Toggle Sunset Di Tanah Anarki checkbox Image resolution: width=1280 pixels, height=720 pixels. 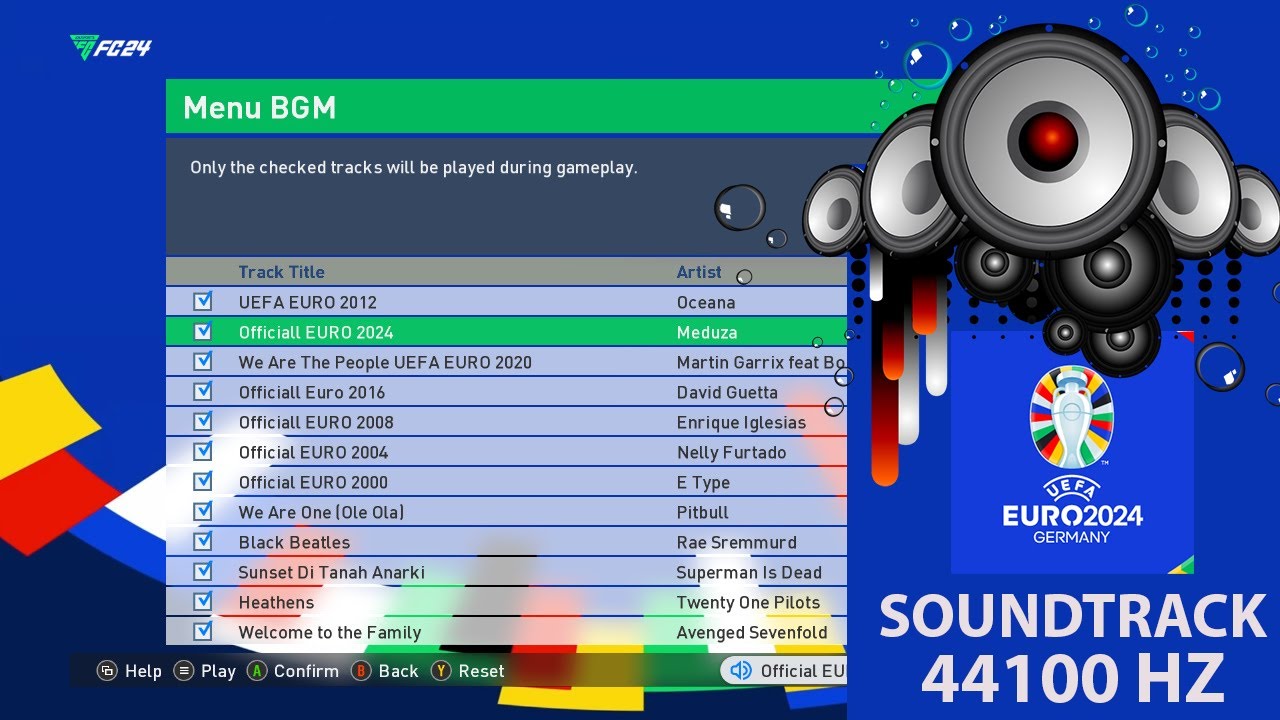click(x=203, y=571)
